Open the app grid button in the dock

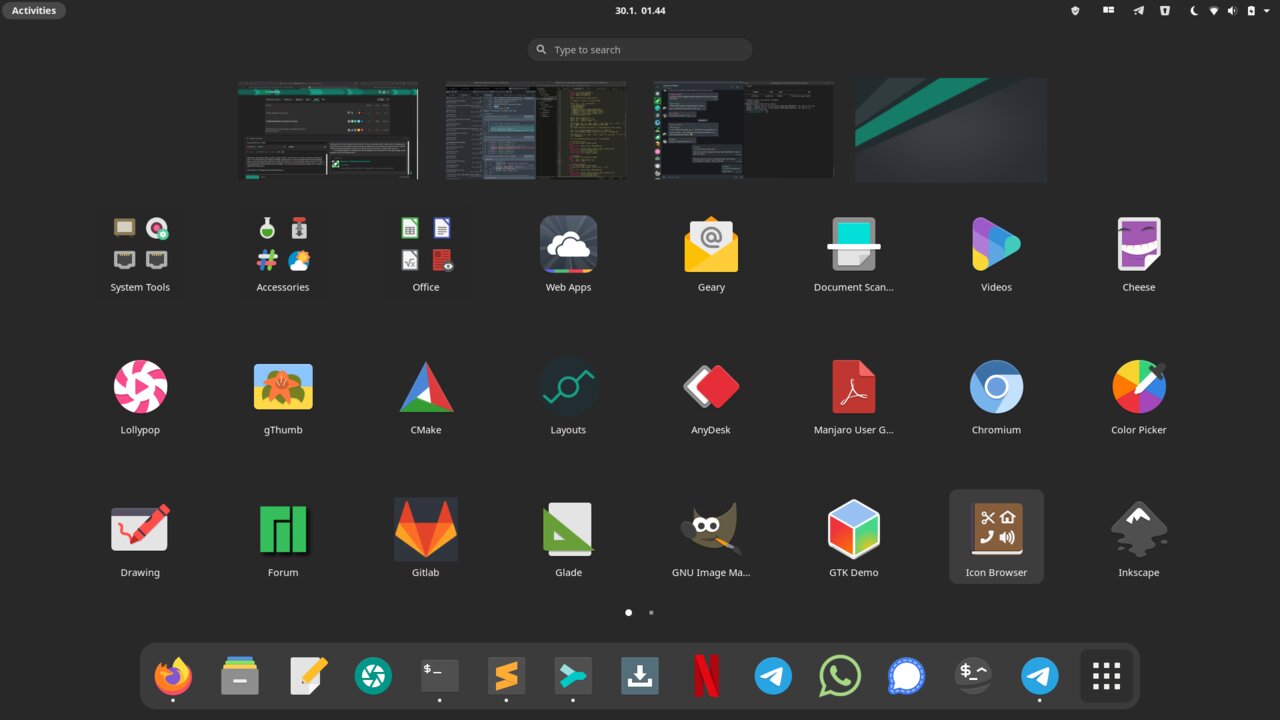pyautogui.click(x=1106, y=675)
